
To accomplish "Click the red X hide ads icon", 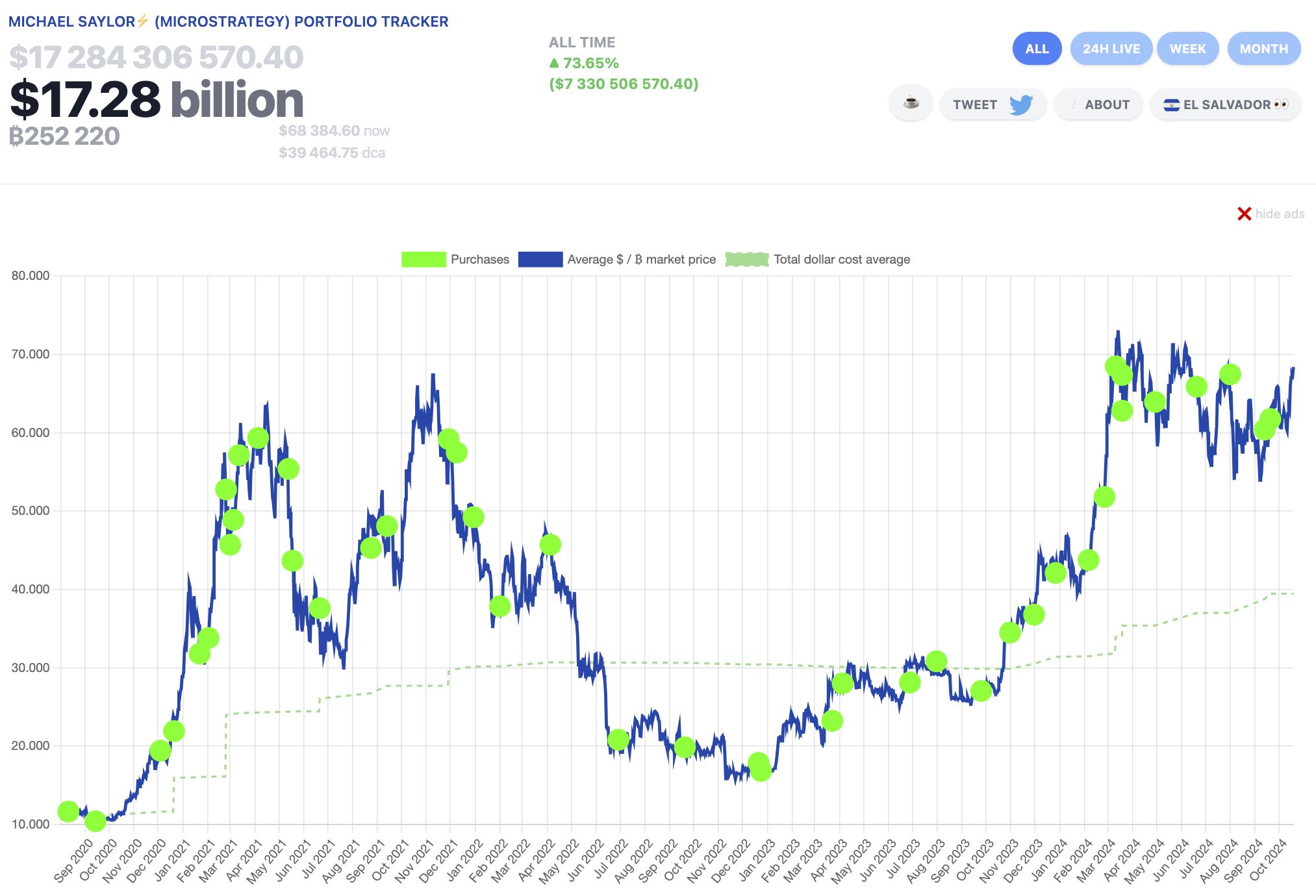I will tap(1244, 214).
